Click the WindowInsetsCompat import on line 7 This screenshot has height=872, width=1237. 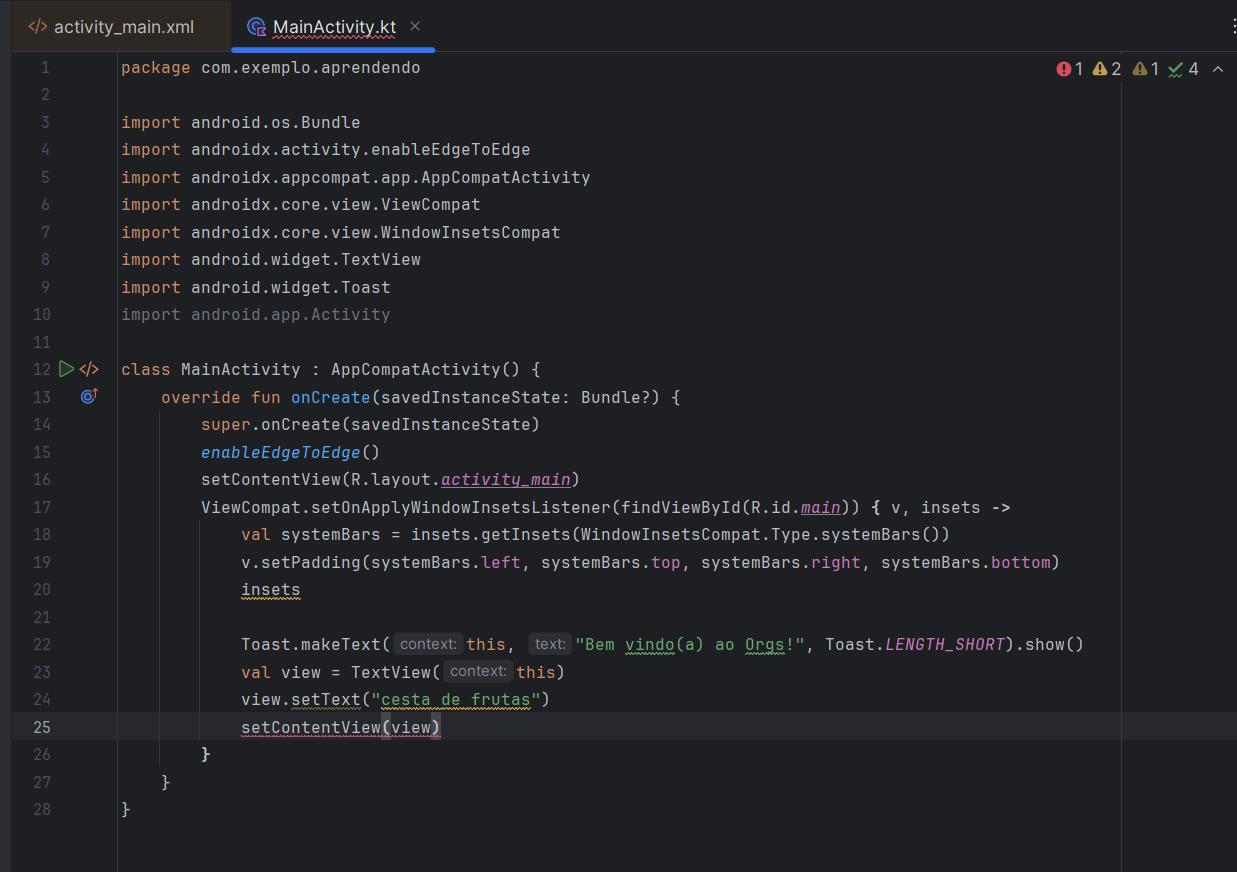pyautogui.click(x=341, y=232)
